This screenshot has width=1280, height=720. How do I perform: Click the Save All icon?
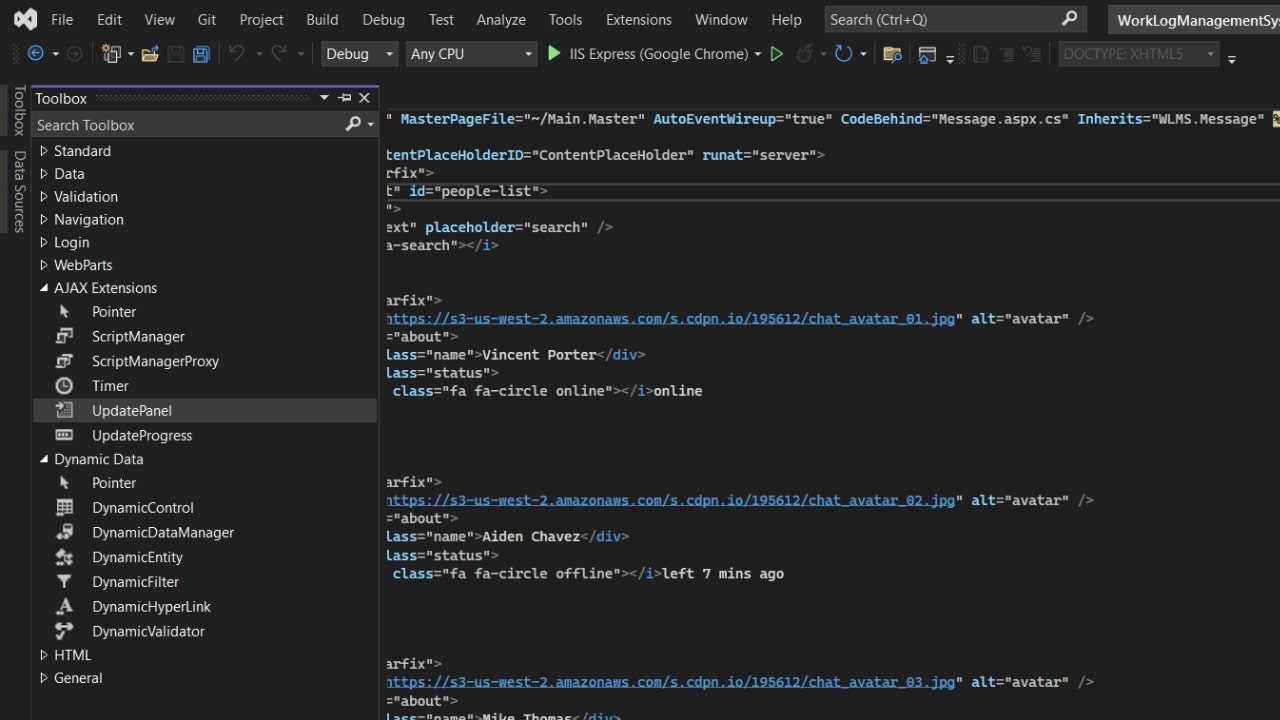(x=201, y=53)
